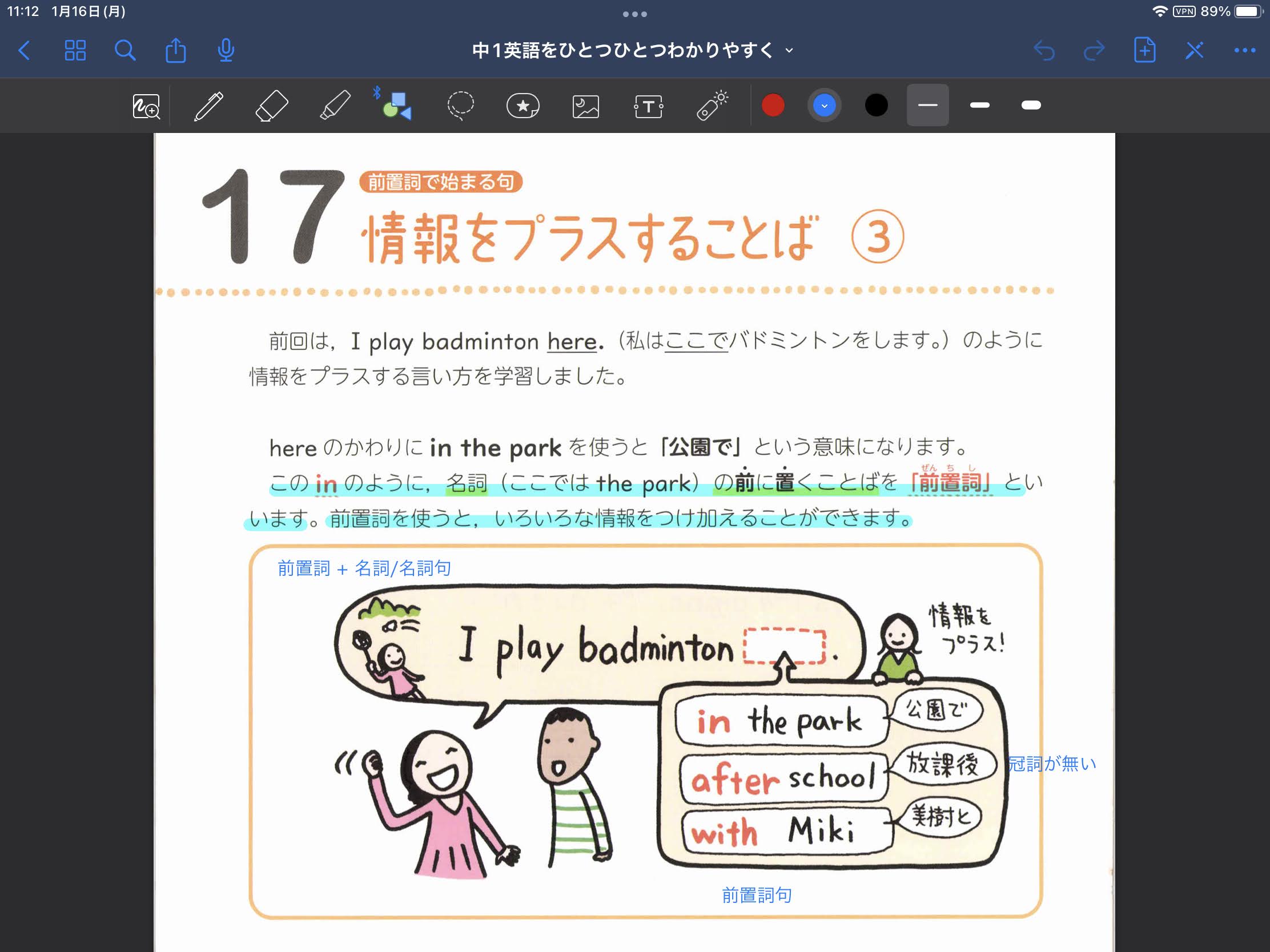
Task: Select the text box tool
Action: tap(648, 105)
